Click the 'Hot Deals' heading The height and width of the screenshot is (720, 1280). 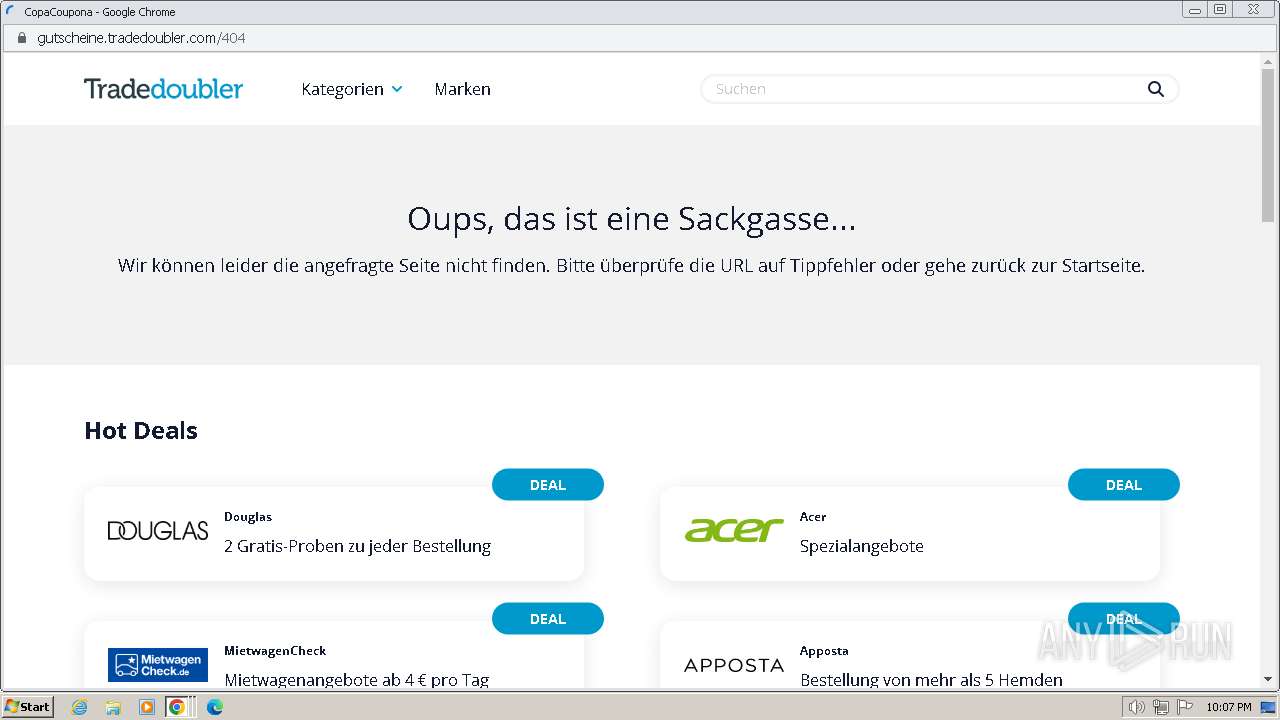point(141,430)
